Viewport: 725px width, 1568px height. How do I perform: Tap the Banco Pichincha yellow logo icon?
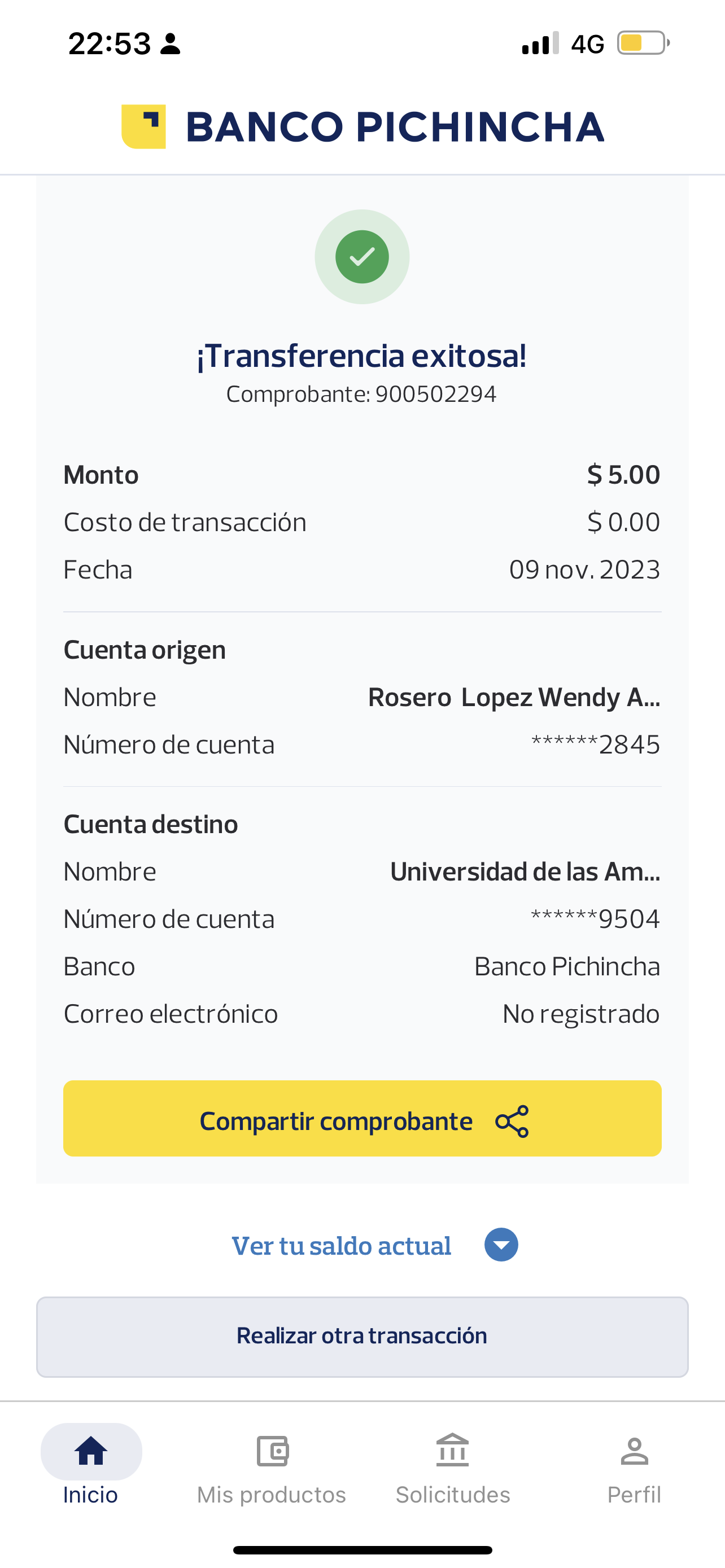143,126
